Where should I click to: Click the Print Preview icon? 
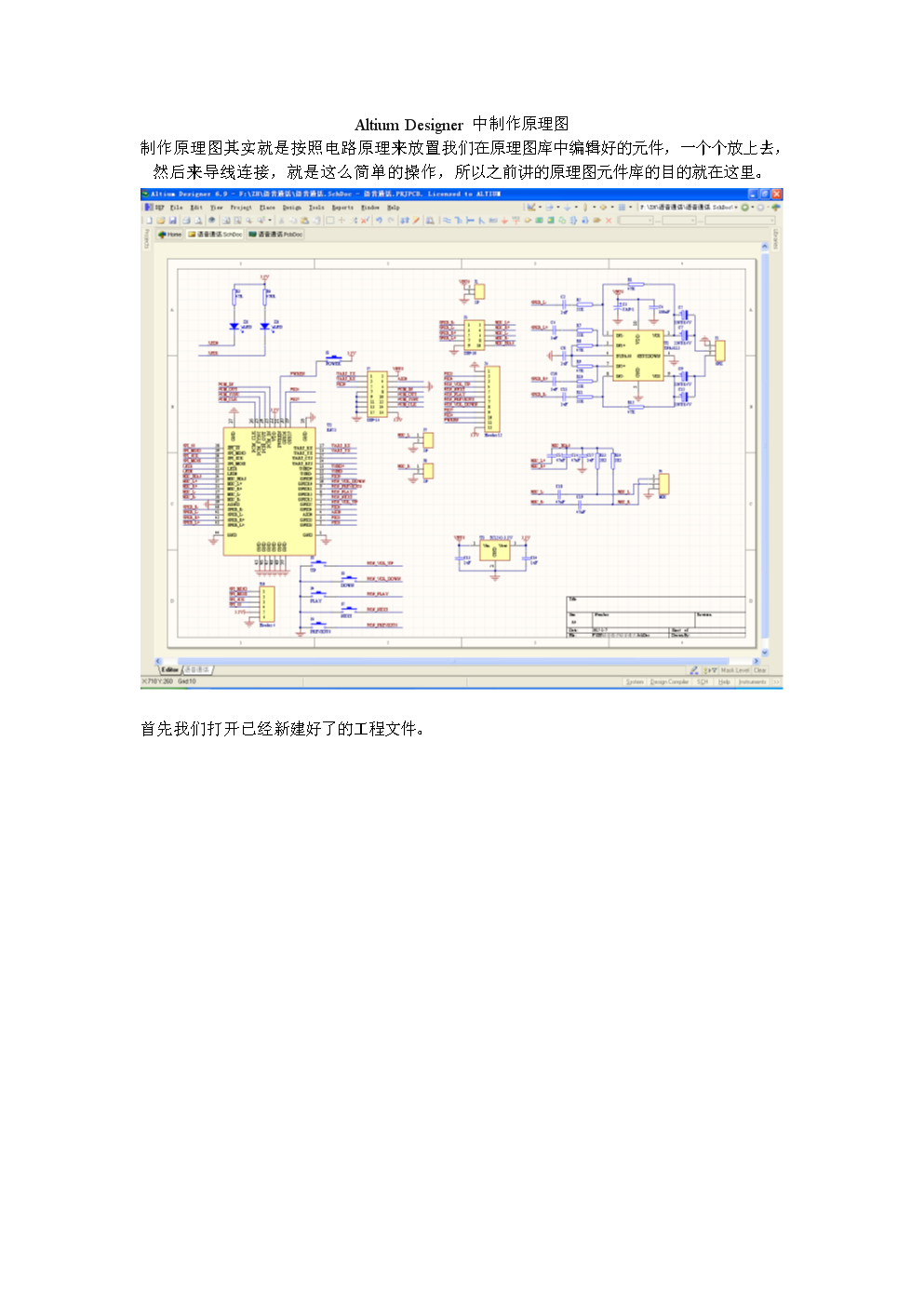(198, 221)
